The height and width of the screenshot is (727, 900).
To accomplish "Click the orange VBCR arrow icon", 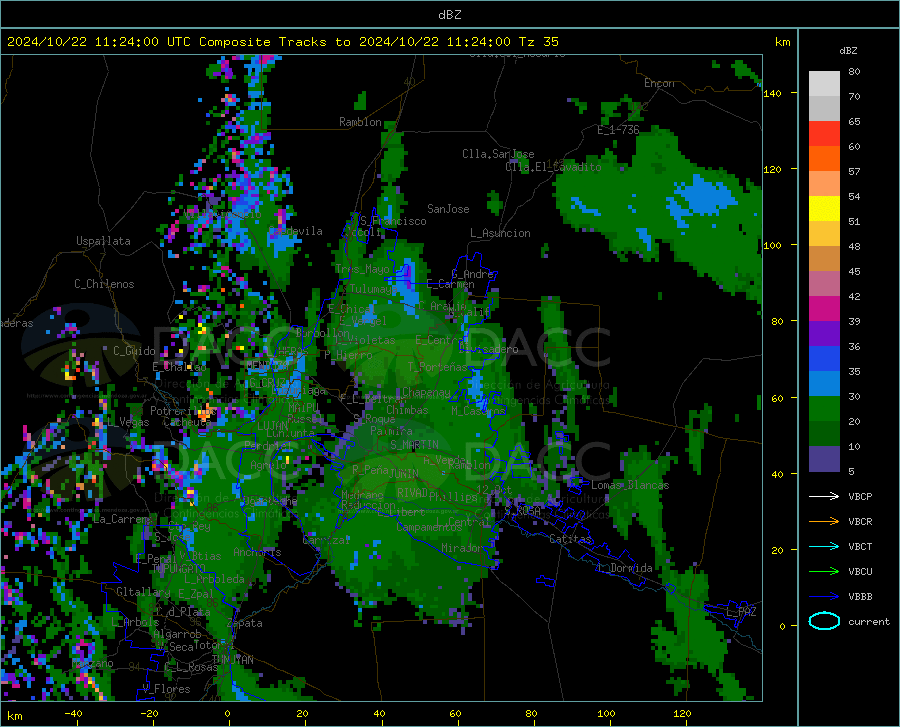I will click(x=824, y=522).
